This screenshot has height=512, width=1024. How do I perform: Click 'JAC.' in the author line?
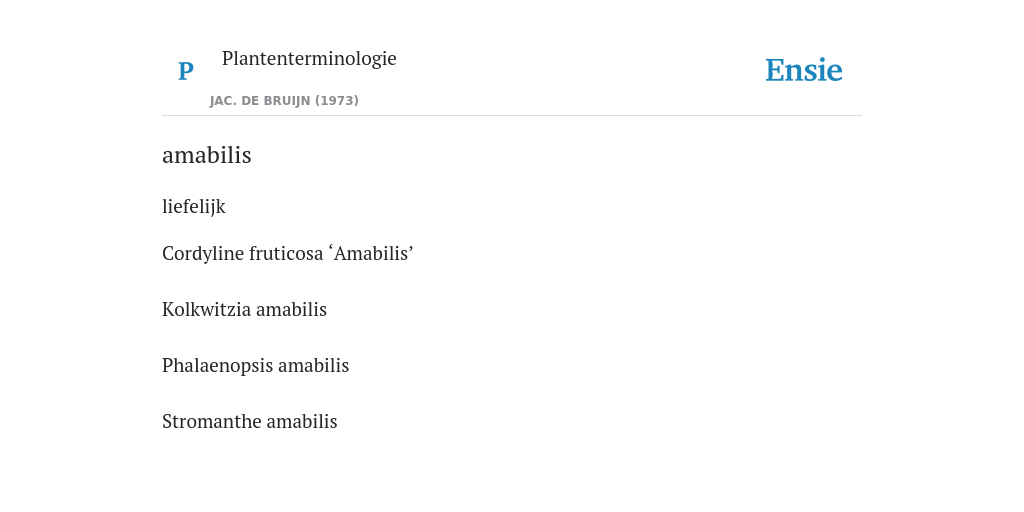point(224,101)
